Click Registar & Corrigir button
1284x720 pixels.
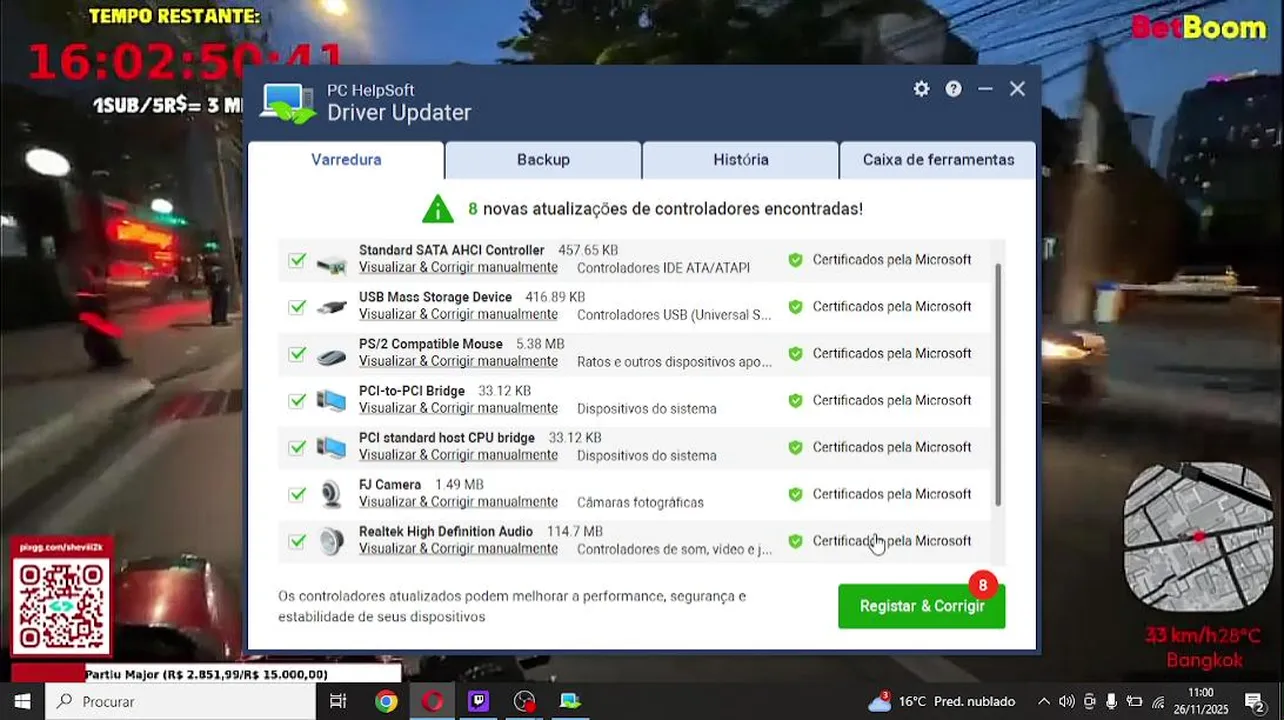(x=921, y=606)
